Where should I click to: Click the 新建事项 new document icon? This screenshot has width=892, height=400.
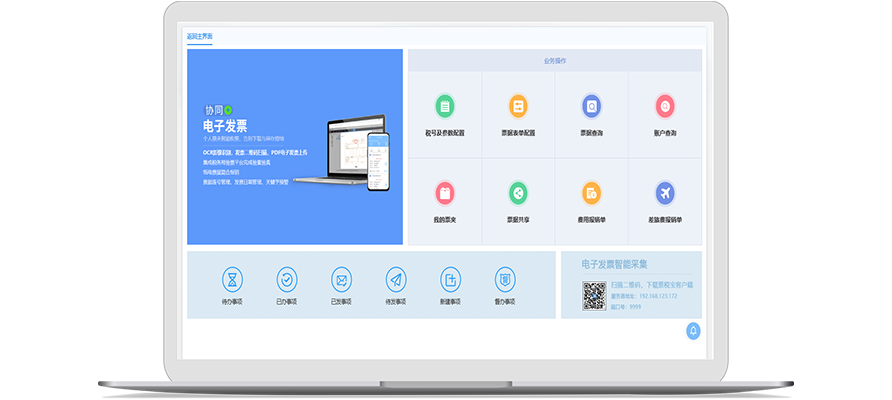(x=450, y=279)
